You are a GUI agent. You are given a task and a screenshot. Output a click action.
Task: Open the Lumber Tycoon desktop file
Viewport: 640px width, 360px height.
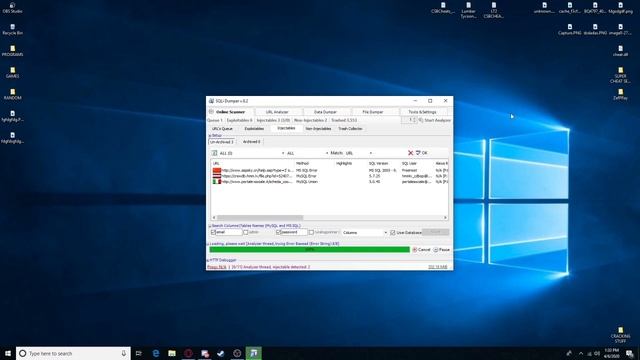click(468, 10)
